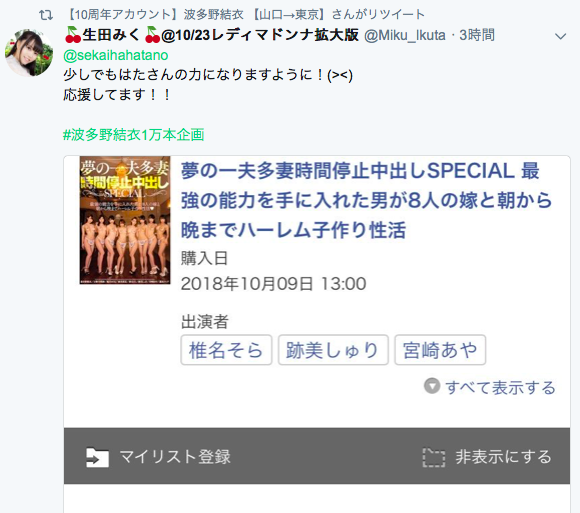Image resolution: width=580 pixels, height=513 pixels.
Task: Select performer tag 椎名そら
Action: (x=226, y=350)
